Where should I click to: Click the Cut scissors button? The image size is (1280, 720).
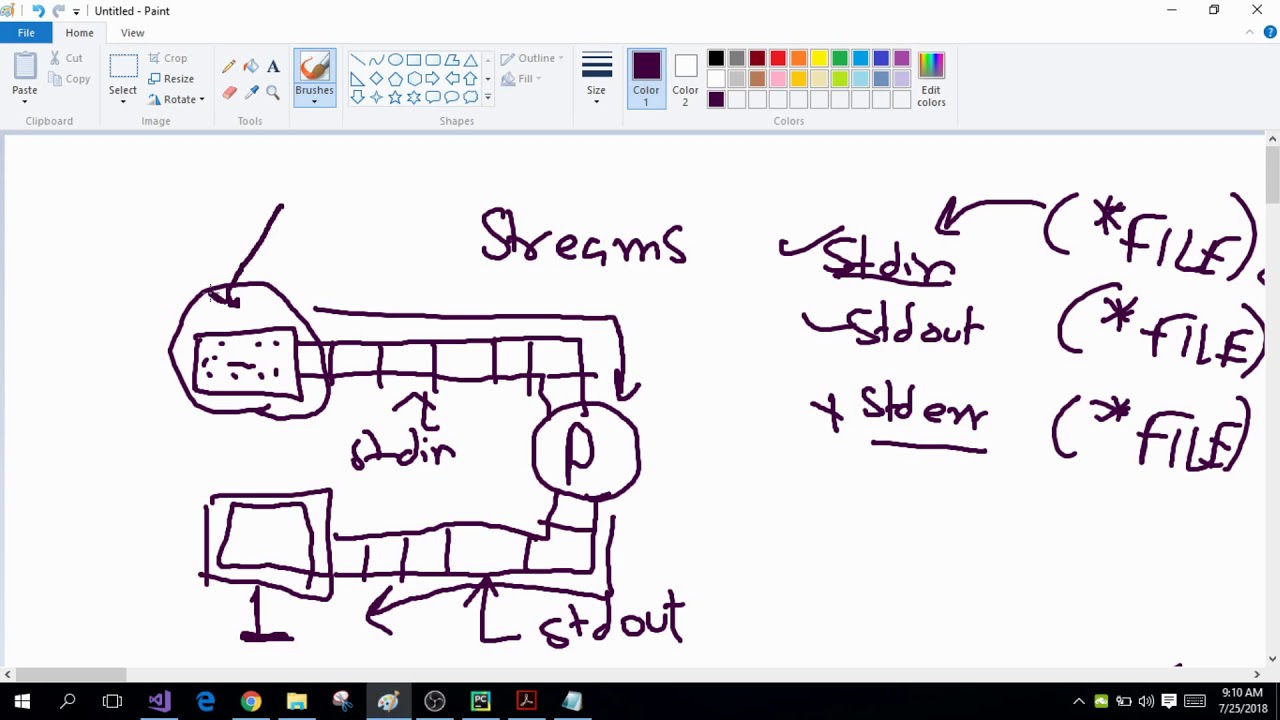pos(66,58)
